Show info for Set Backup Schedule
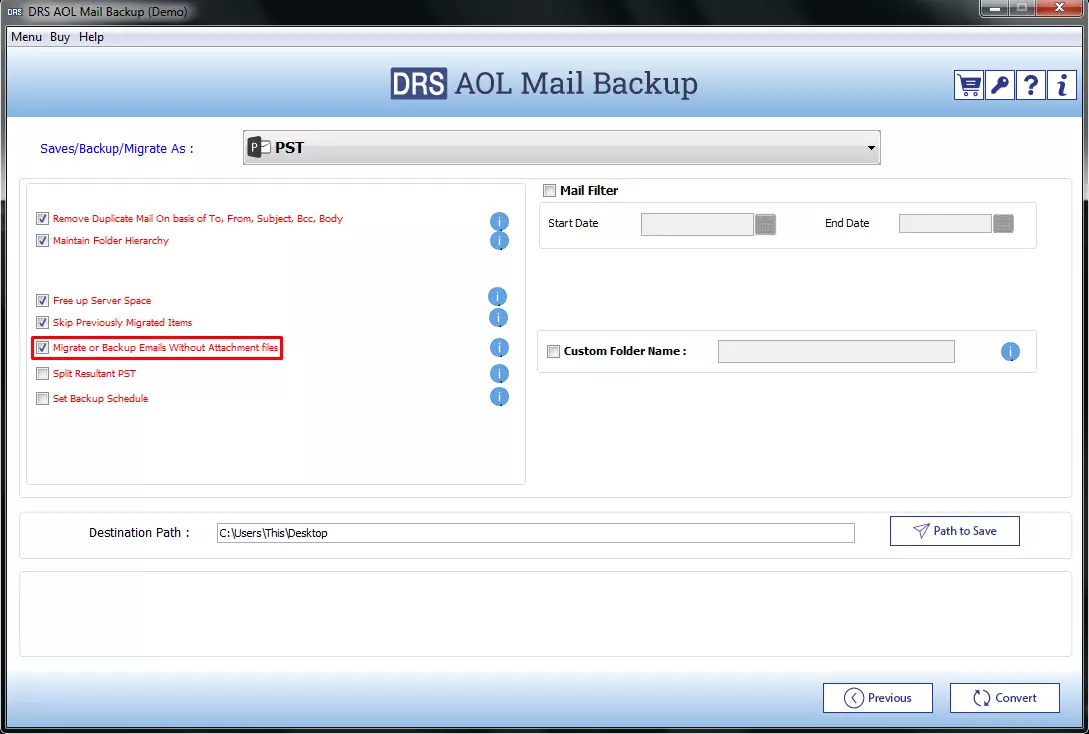The image size is (1089, 734). pos(499,397)
